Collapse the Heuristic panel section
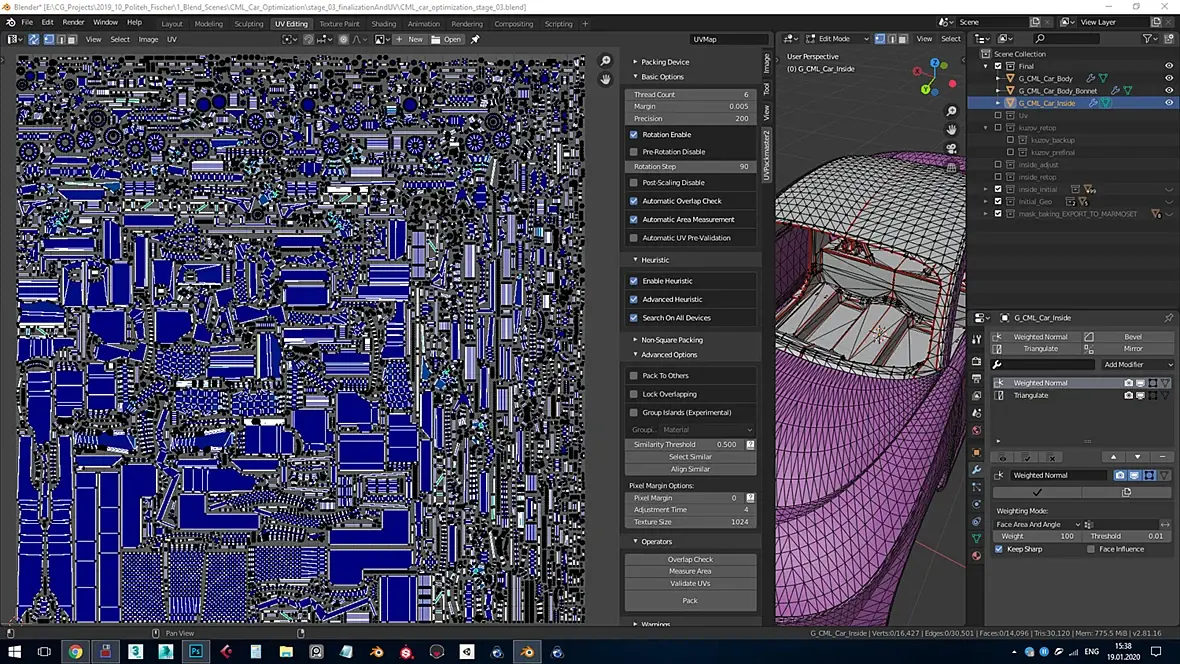The height and width of the screenshot is (664, 1180). pyautogui.click(x=655, y=260)
